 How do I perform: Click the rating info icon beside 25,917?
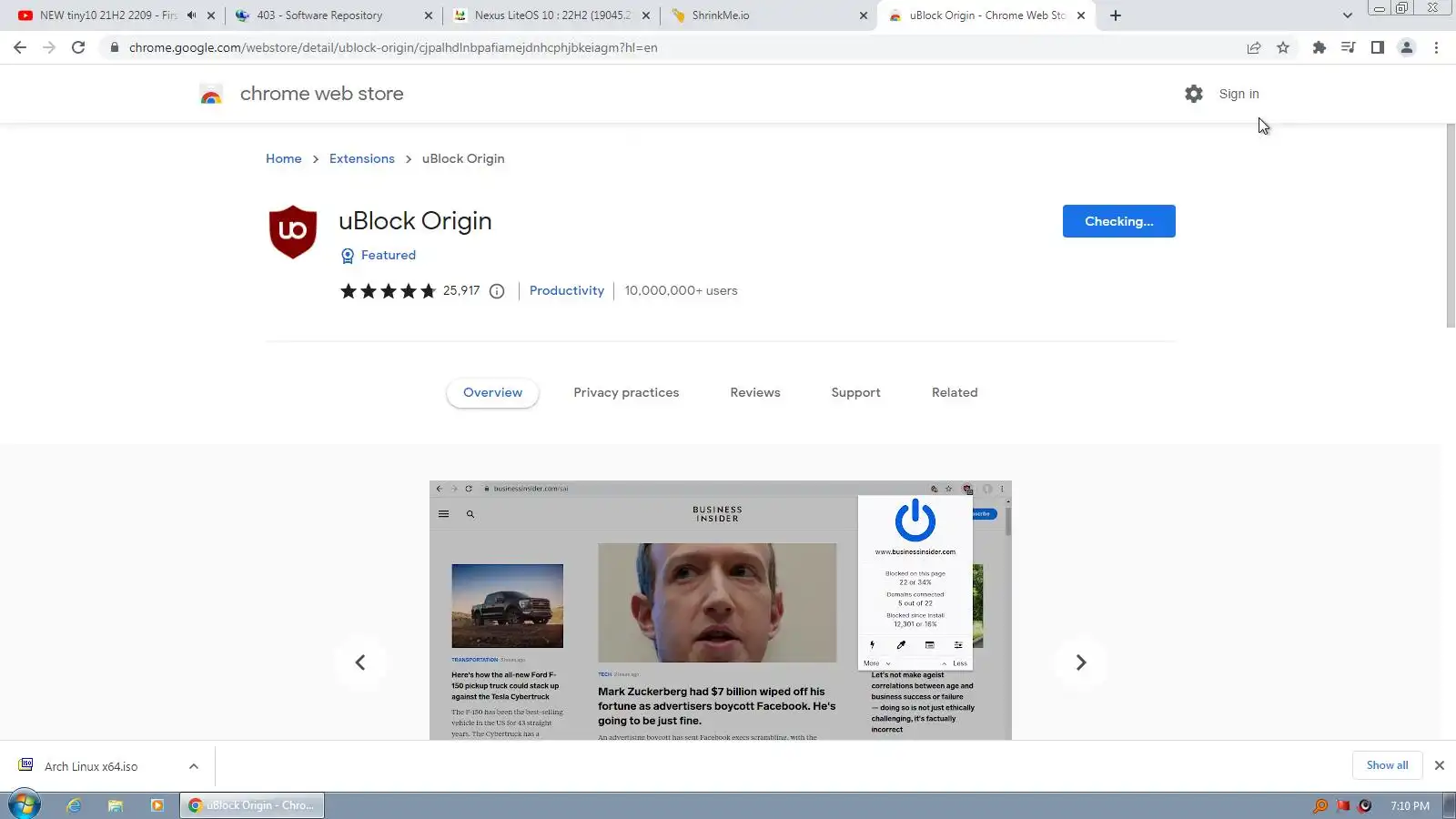(497, 291)
